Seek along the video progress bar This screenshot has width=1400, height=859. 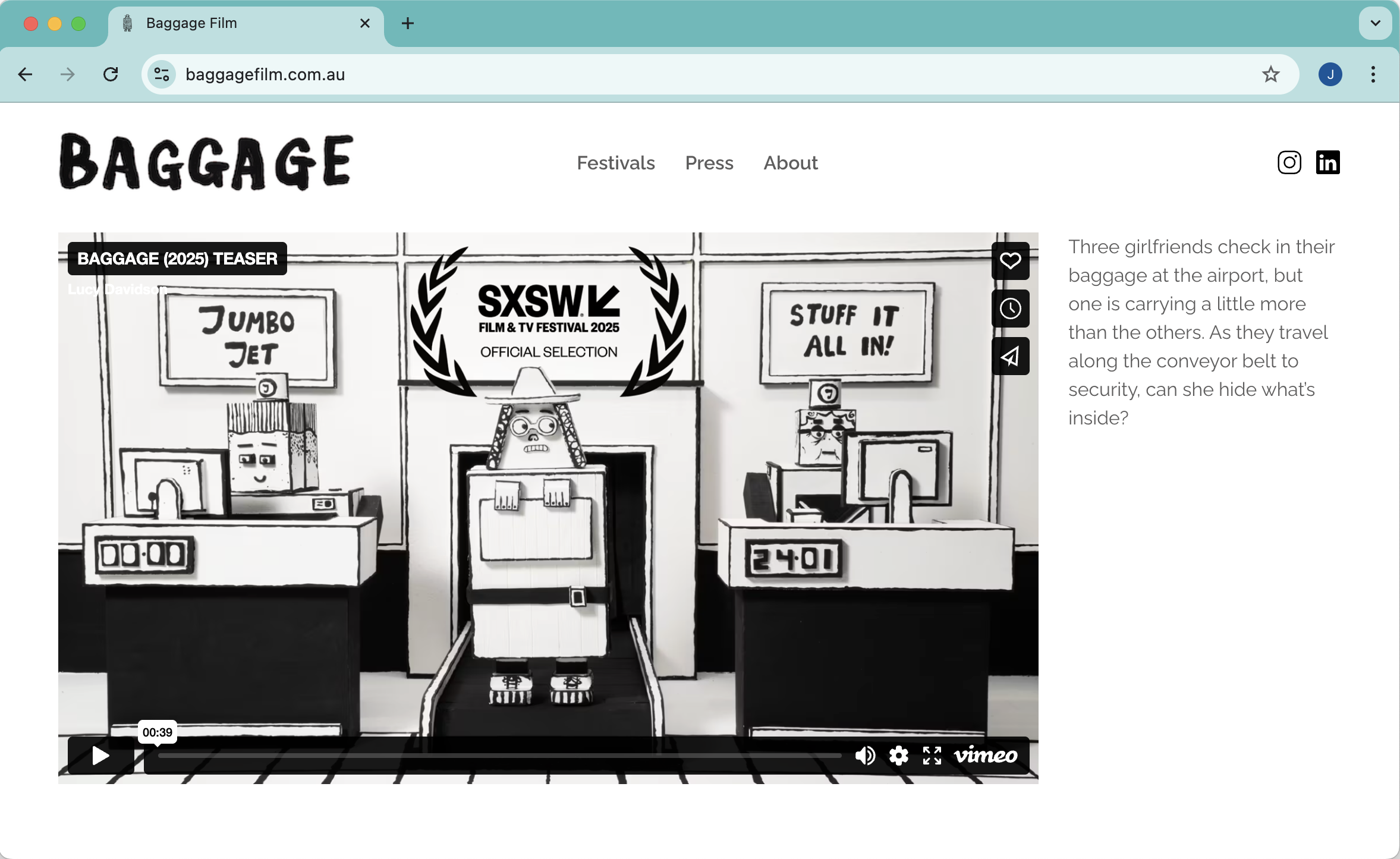[x=499, y=756]
